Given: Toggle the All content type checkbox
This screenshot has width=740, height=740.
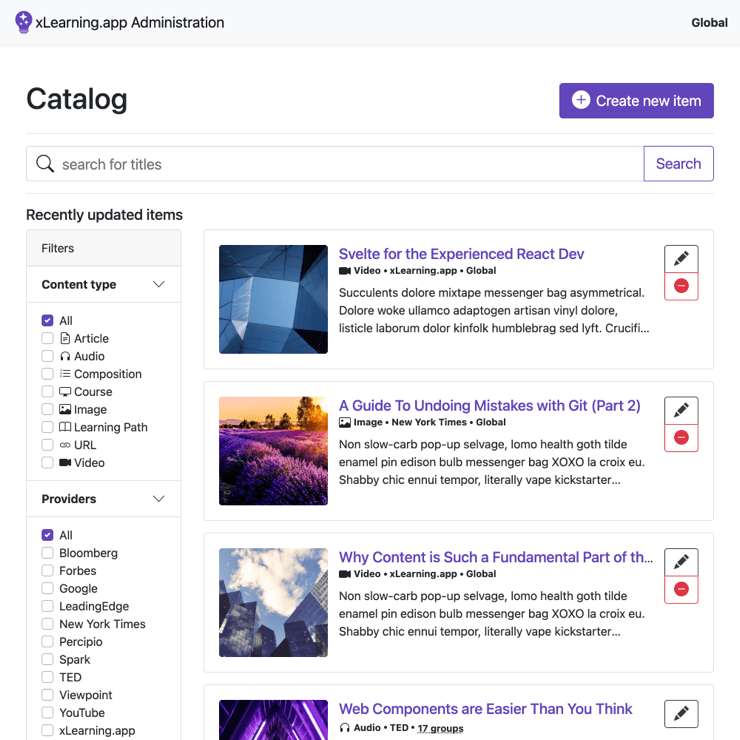Looking at the screenshot, I should point(48,320).
